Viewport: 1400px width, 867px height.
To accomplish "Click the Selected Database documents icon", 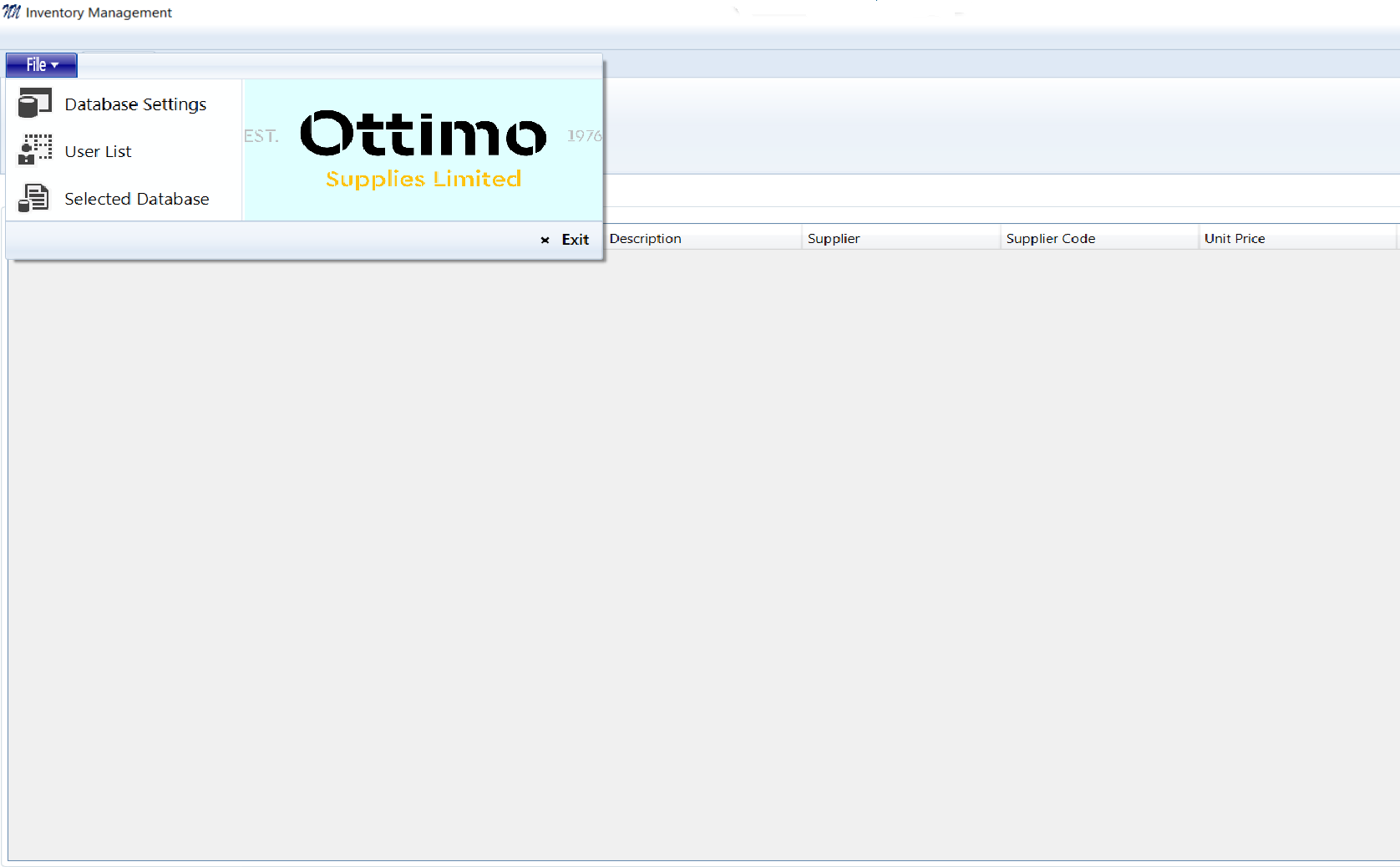I will (x=33, y=197).
